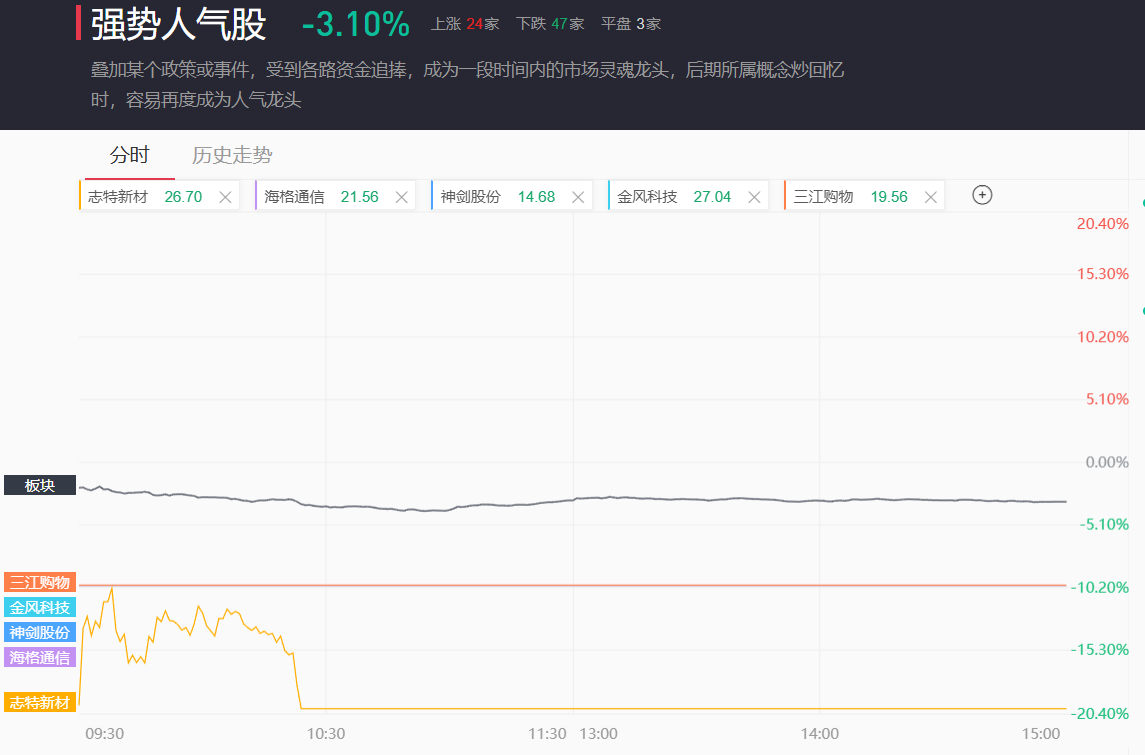Click the 志特新材 yellow legend label
The width and height of the screenshot is (1145, 755).
40,703
